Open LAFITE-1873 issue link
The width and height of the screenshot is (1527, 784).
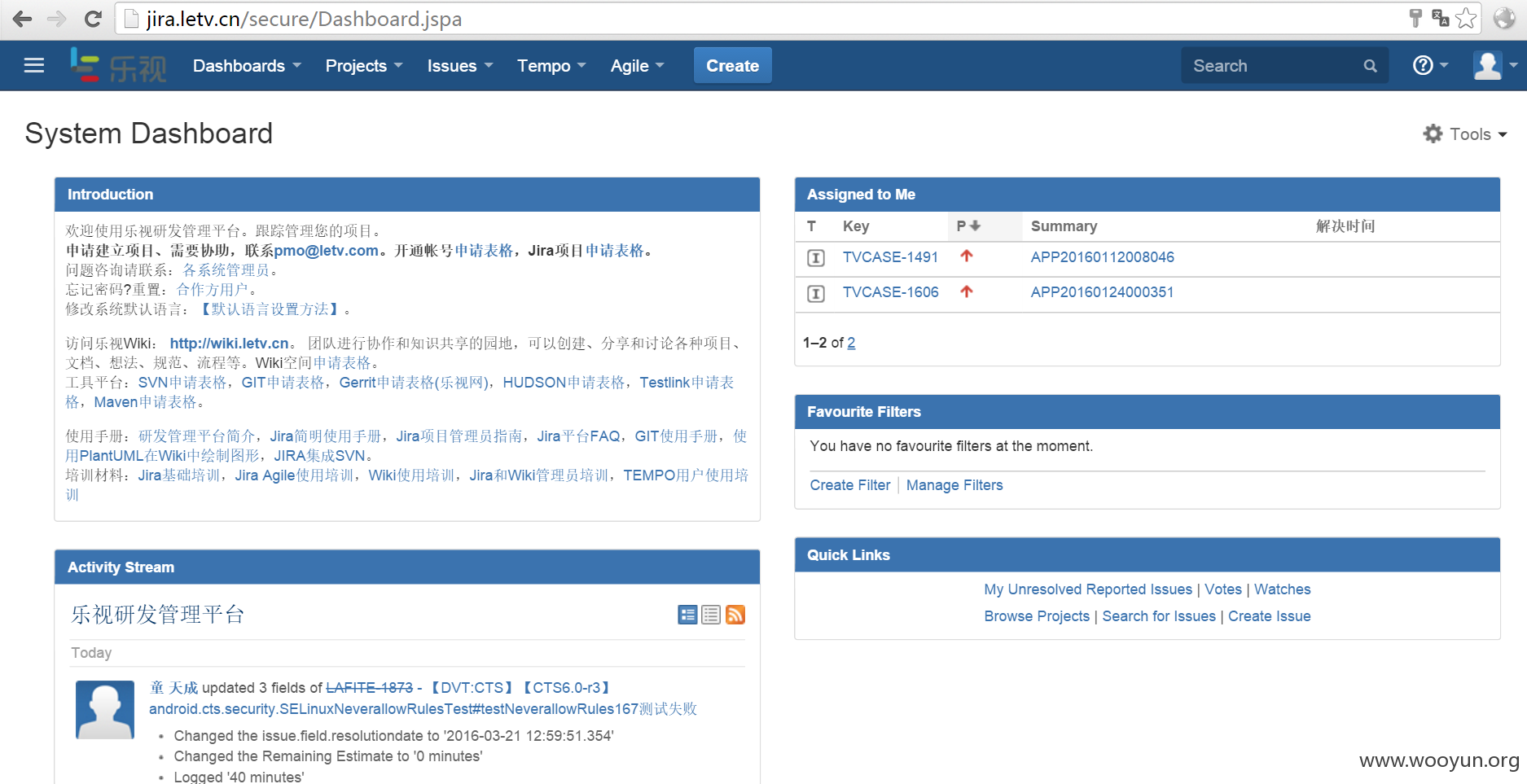coord(369,688)
